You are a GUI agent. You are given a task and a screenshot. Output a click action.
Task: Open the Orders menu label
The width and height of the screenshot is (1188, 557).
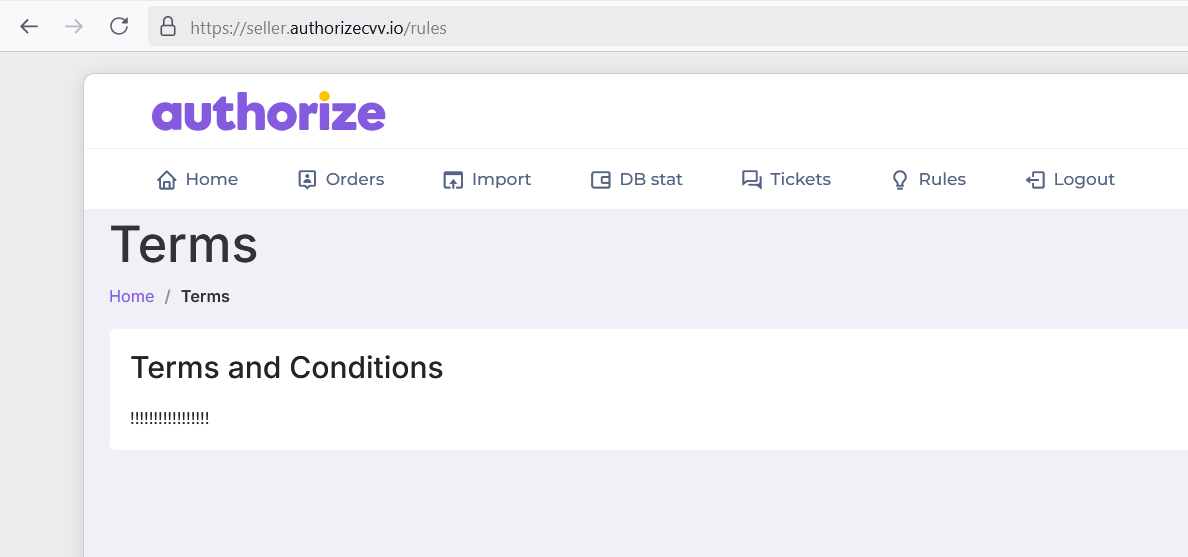355,180
